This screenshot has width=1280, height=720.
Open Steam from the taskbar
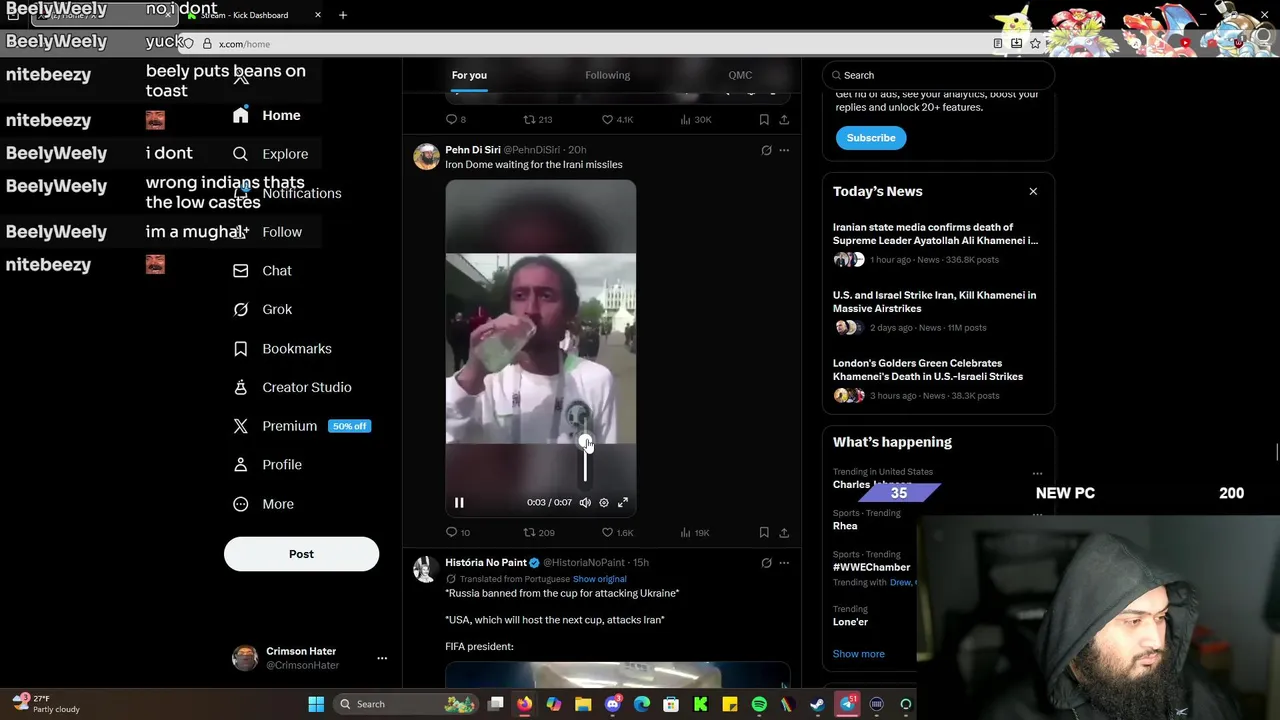click(x=817, y=704)
